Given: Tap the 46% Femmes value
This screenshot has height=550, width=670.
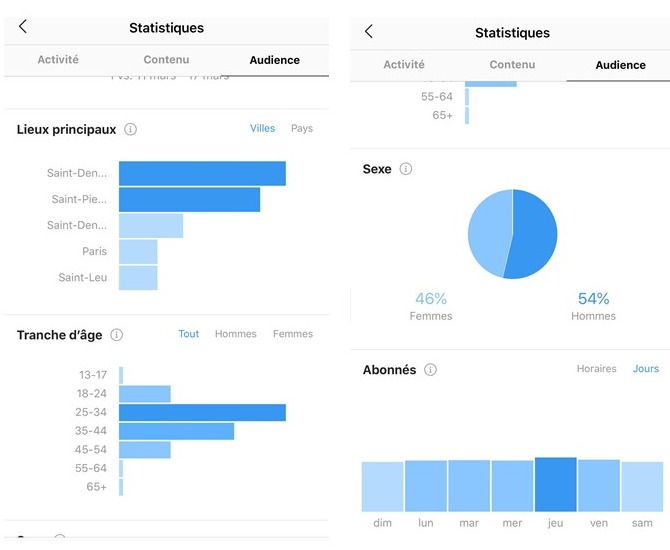Looking at the screenshot, I should (x=431, y=299).
